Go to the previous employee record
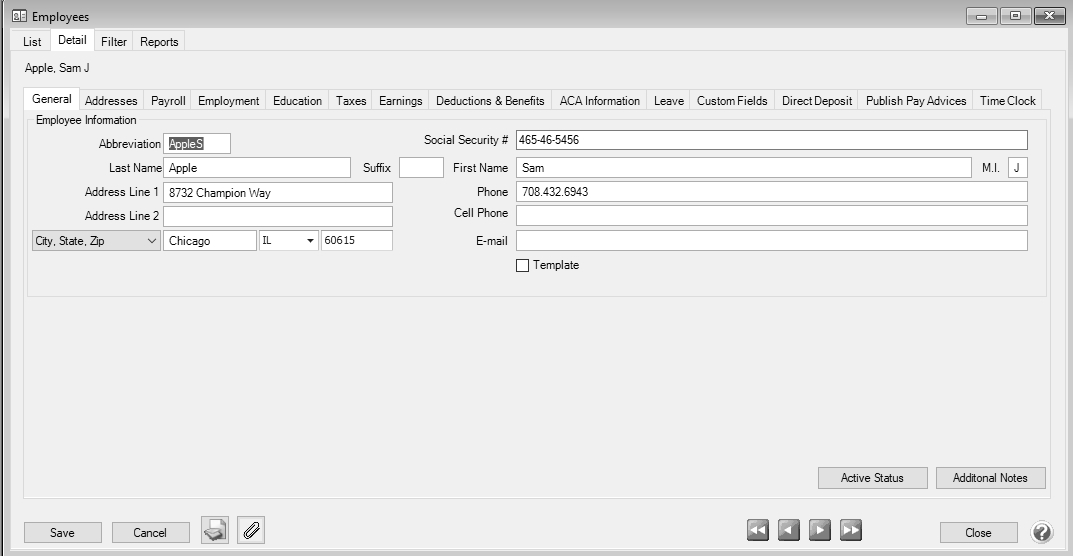Screen dimensions: 1073x556 (x=789, y=531)
